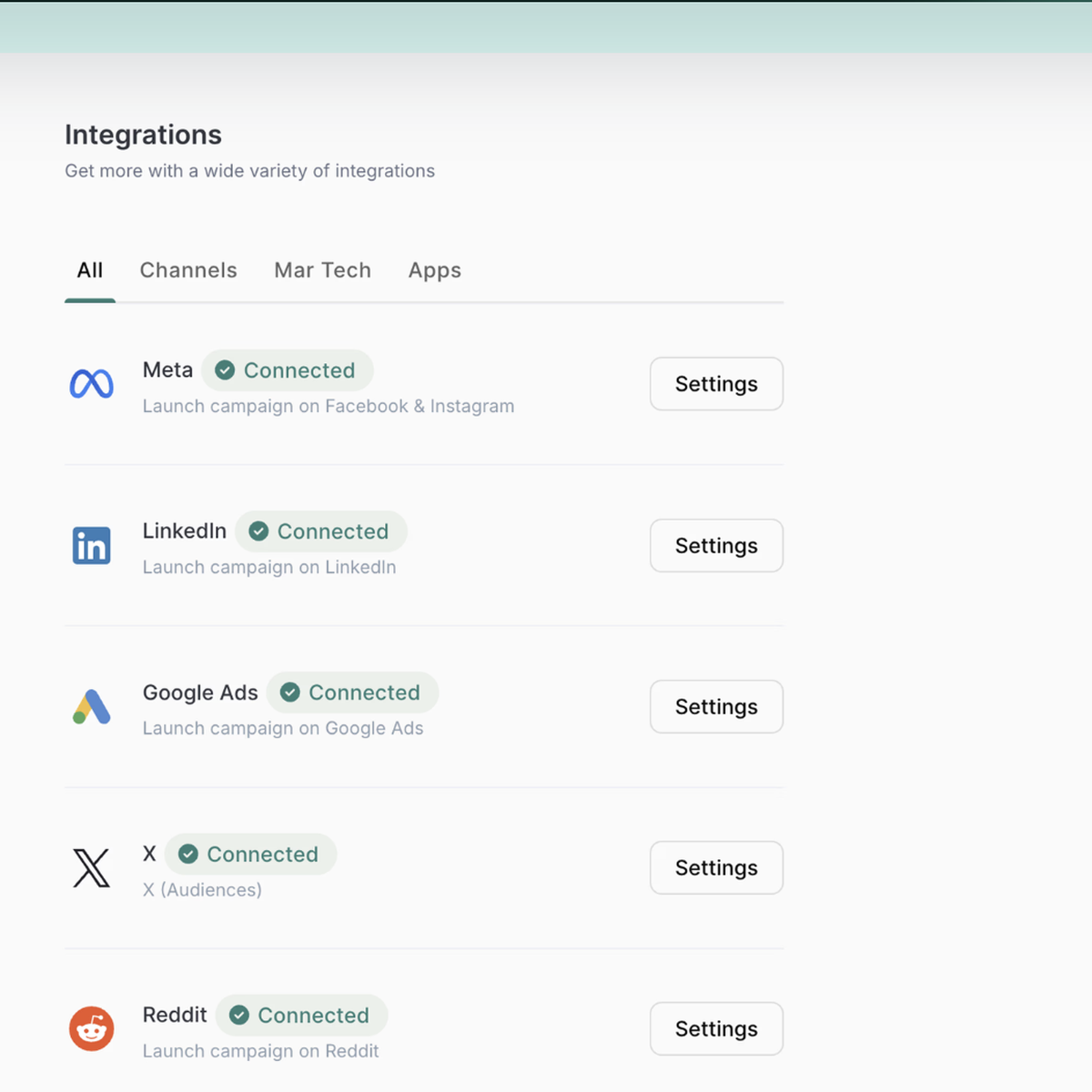
Task: Click the LinkedIn integration name
Action: click(x=185, y=531)
